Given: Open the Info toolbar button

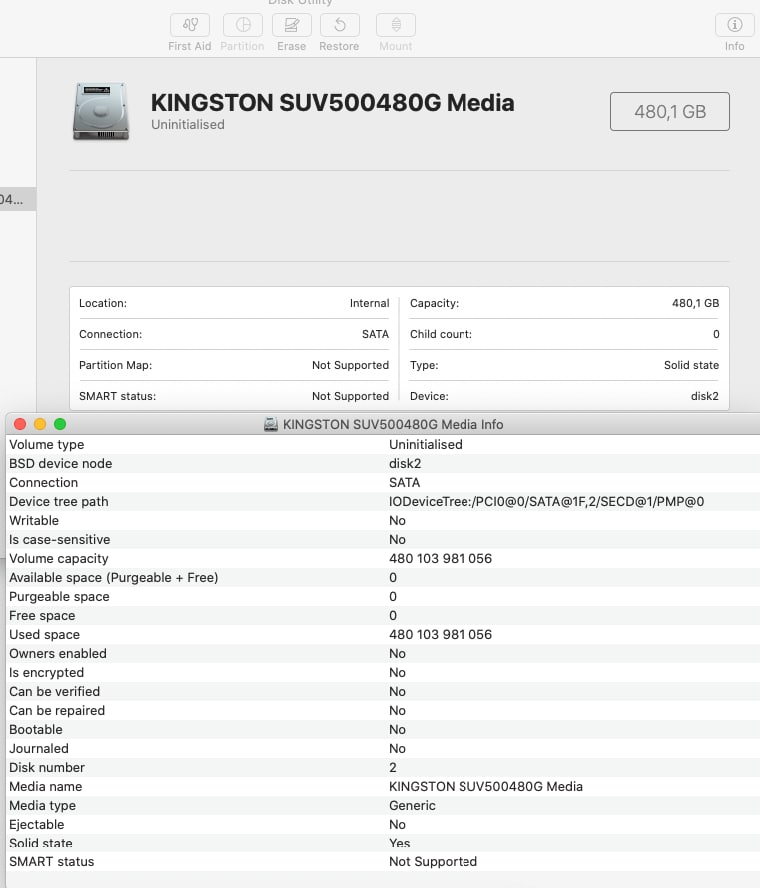Looking at the screenshot, I should click(735, 33).
